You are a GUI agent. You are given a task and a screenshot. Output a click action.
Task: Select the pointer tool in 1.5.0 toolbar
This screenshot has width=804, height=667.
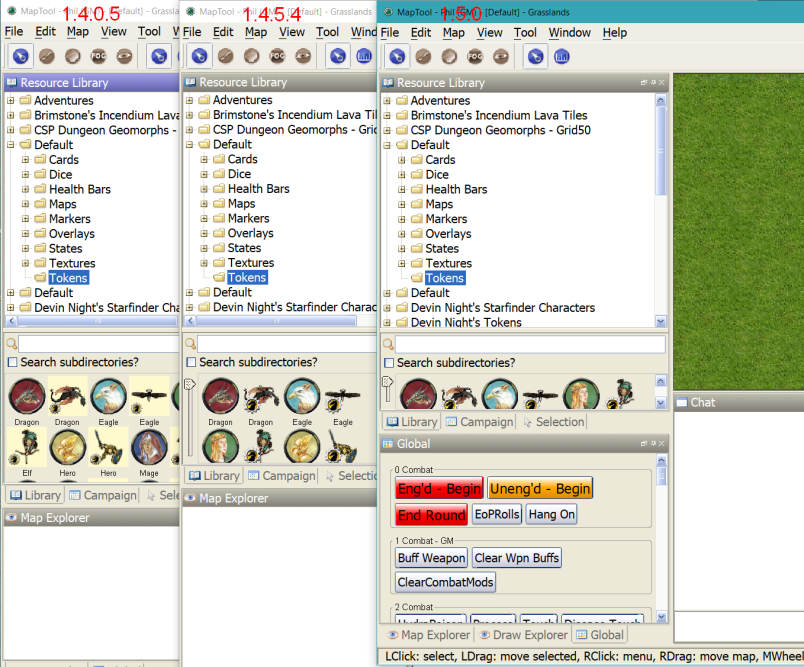[397, 56]
